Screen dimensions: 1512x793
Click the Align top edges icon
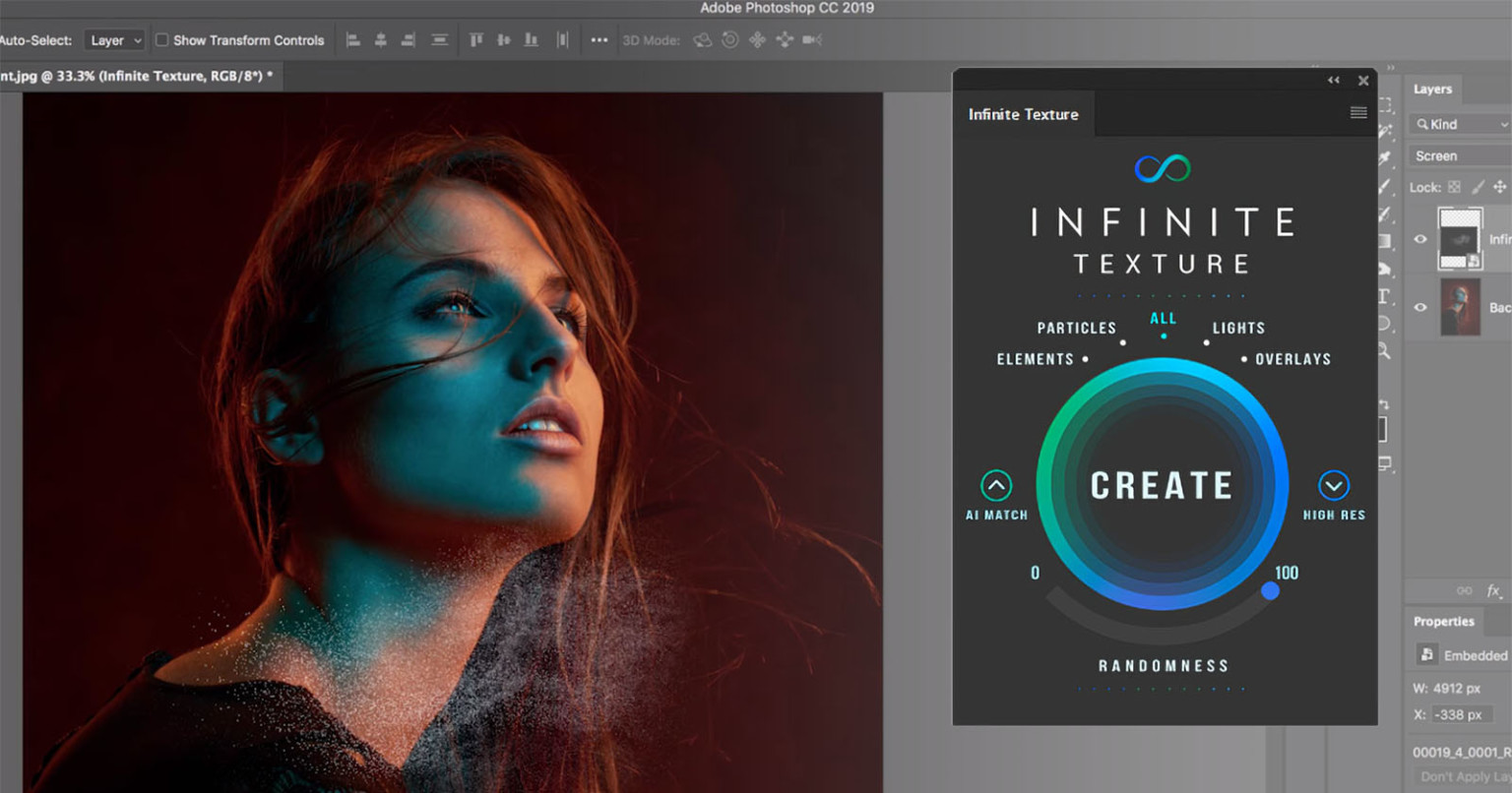click(x=474, y=40)
